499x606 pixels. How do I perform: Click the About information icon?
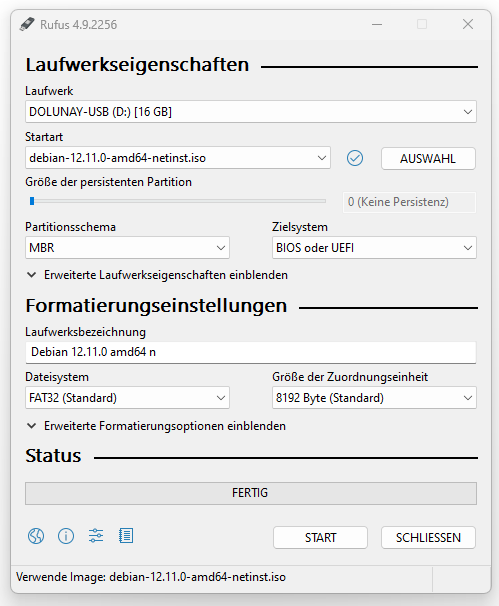tap(66, 536)
